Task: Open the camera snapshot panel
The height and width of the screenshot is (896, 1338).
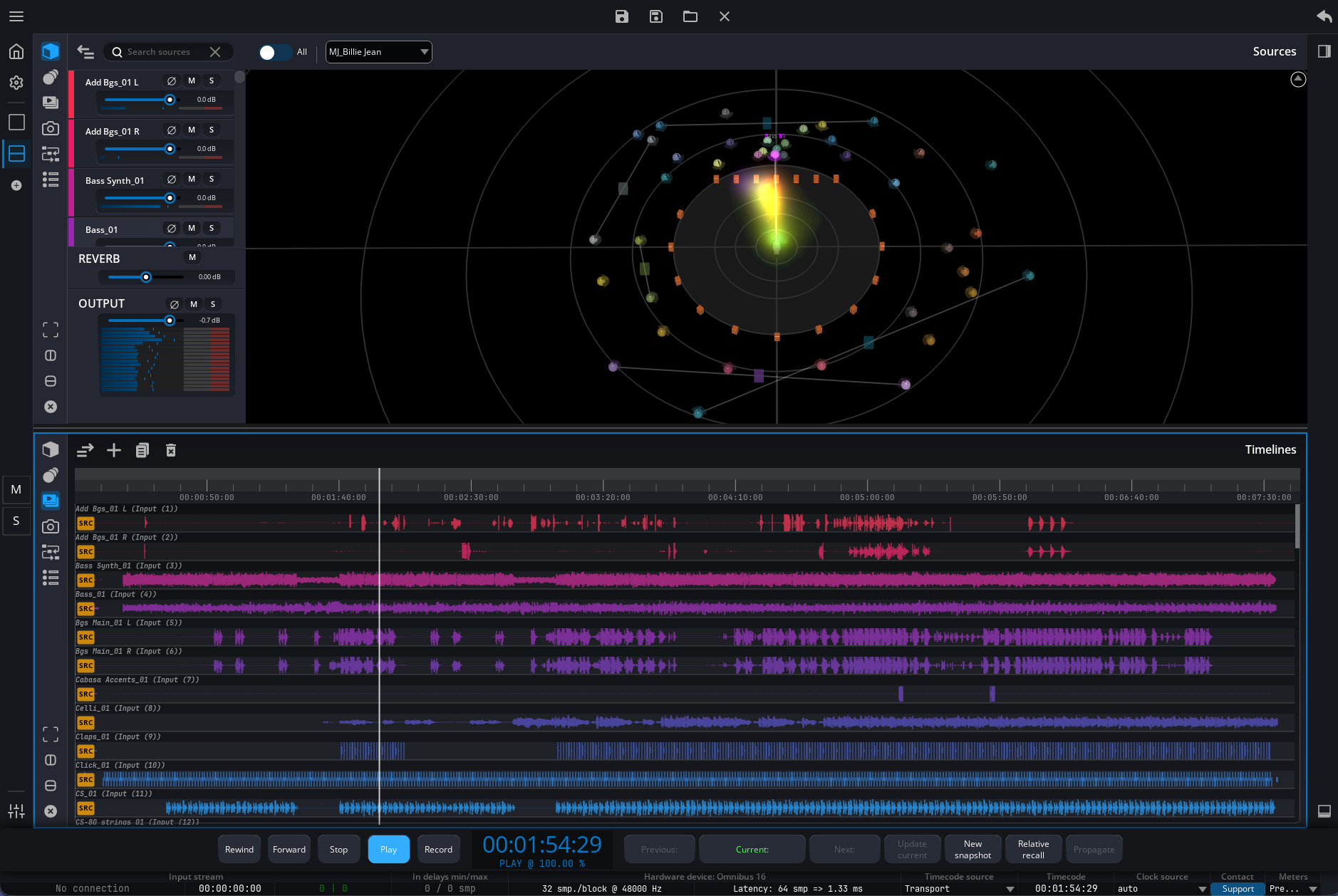Action: [50, 128]
